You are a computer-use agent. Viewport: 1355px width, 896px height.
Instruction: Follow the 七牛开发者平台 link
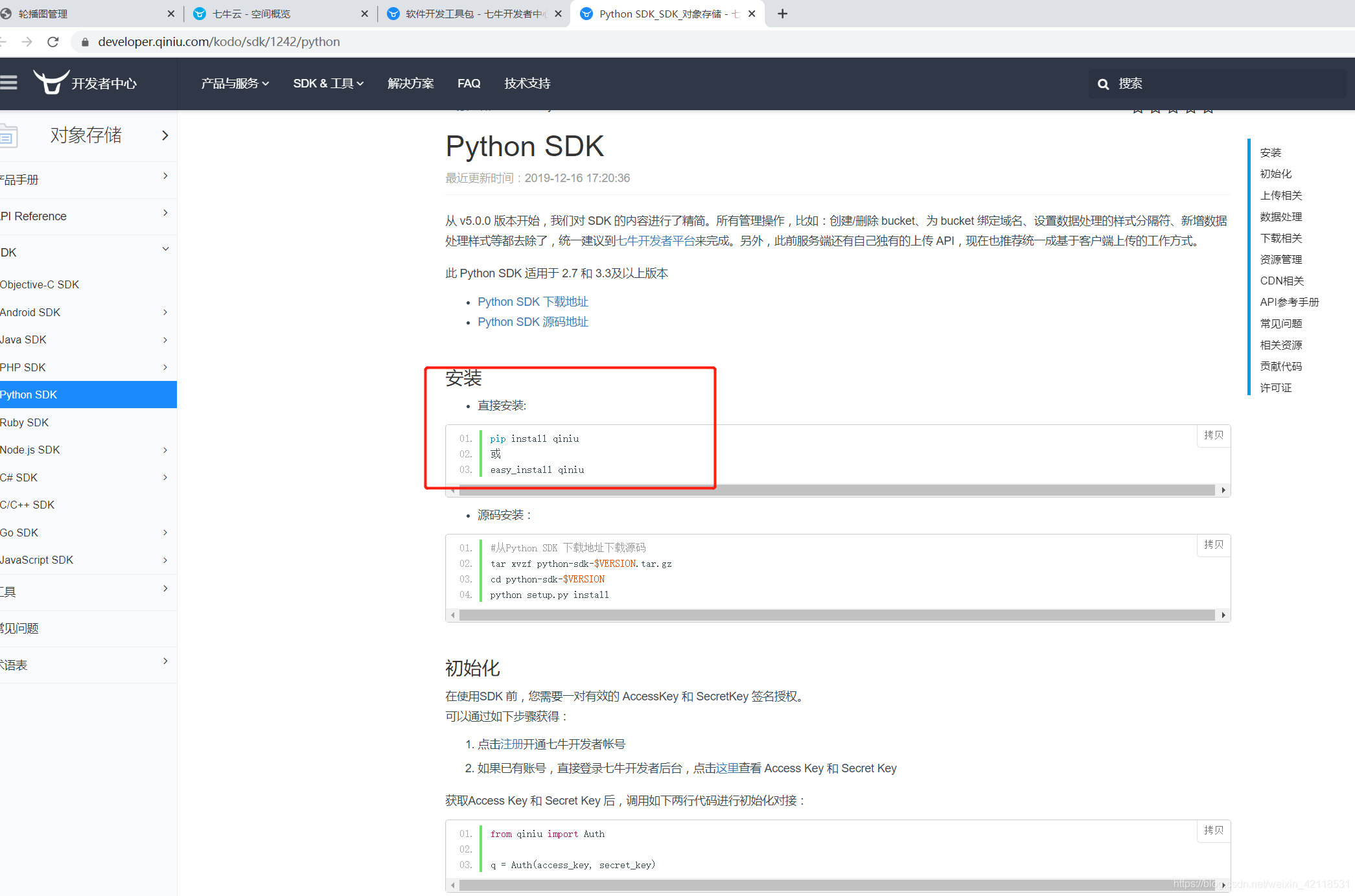655,241
